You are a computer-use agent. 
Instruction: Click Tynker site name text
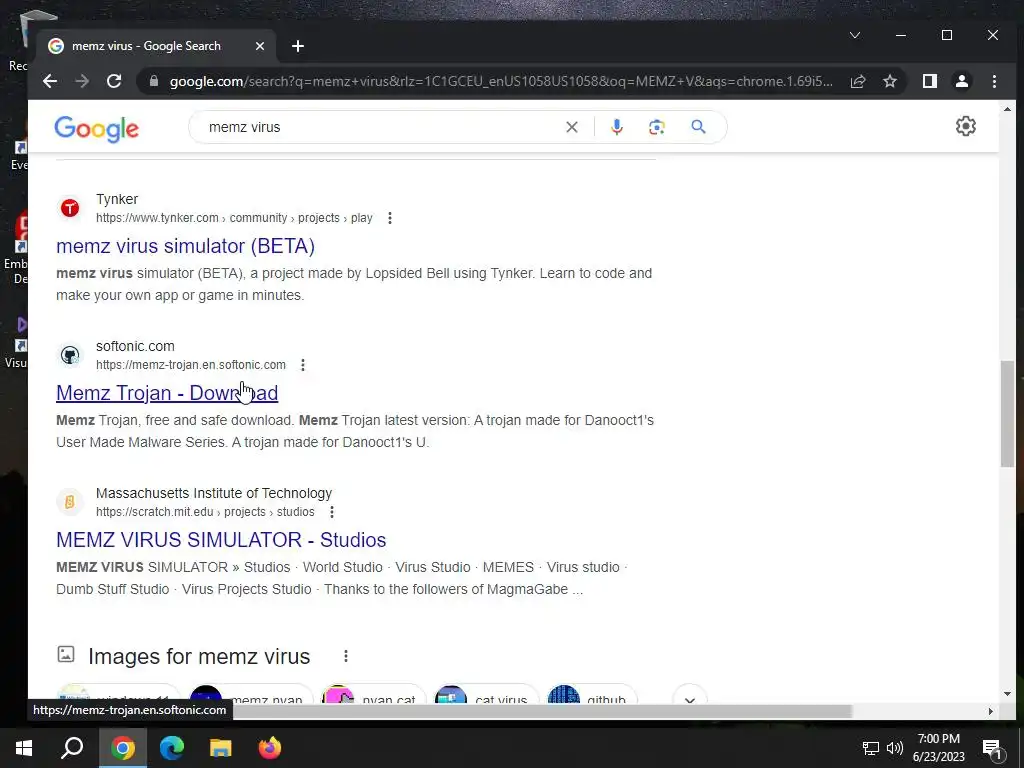117,199
